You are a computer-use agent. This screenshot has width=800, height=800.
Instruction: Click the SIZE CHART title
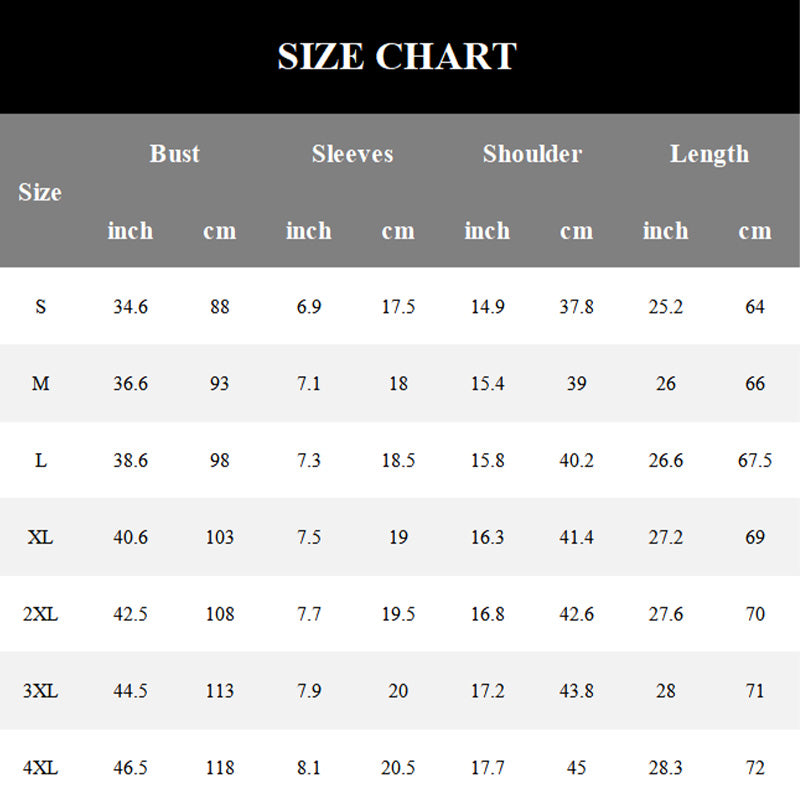(396, 56)
